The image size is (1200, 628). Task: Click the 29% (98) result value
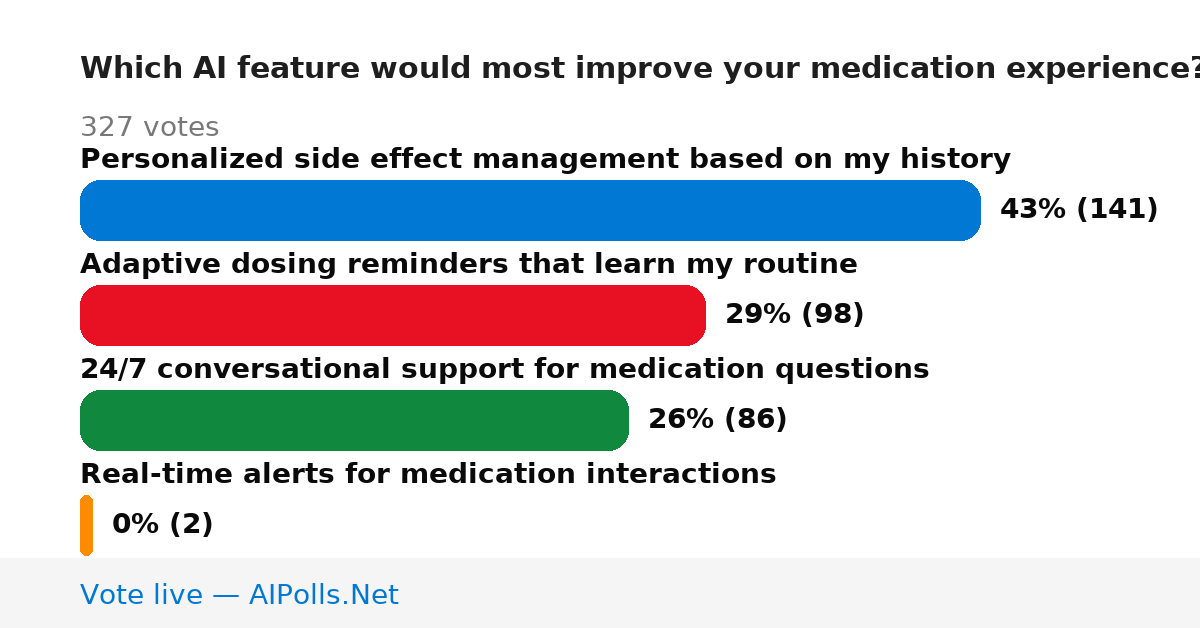coord(794,315)
